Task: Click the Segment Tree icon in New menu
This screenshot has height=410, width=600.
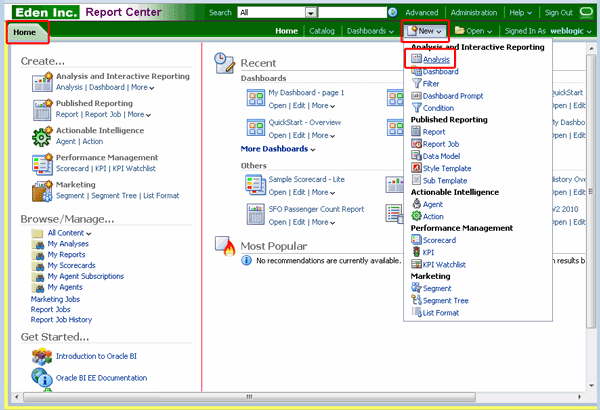Action: tap(416, 300)
